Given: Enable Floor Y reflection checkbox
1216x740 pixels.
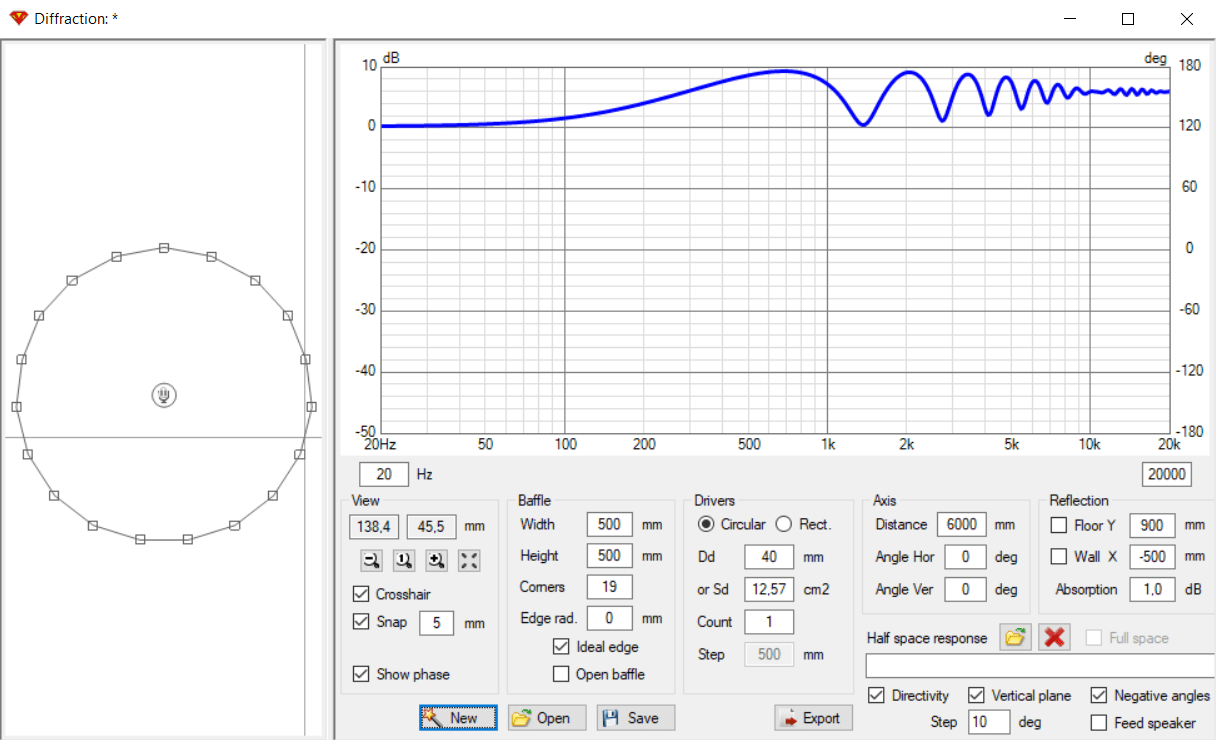Looking at the screenshot, I should click(1059, 525).
